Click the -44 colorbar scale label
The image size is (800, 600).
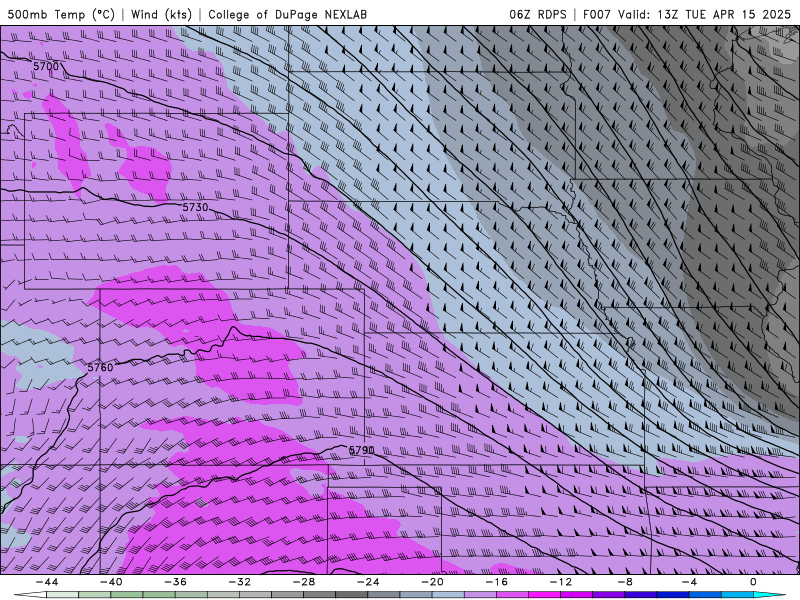[x=47, y=582]
